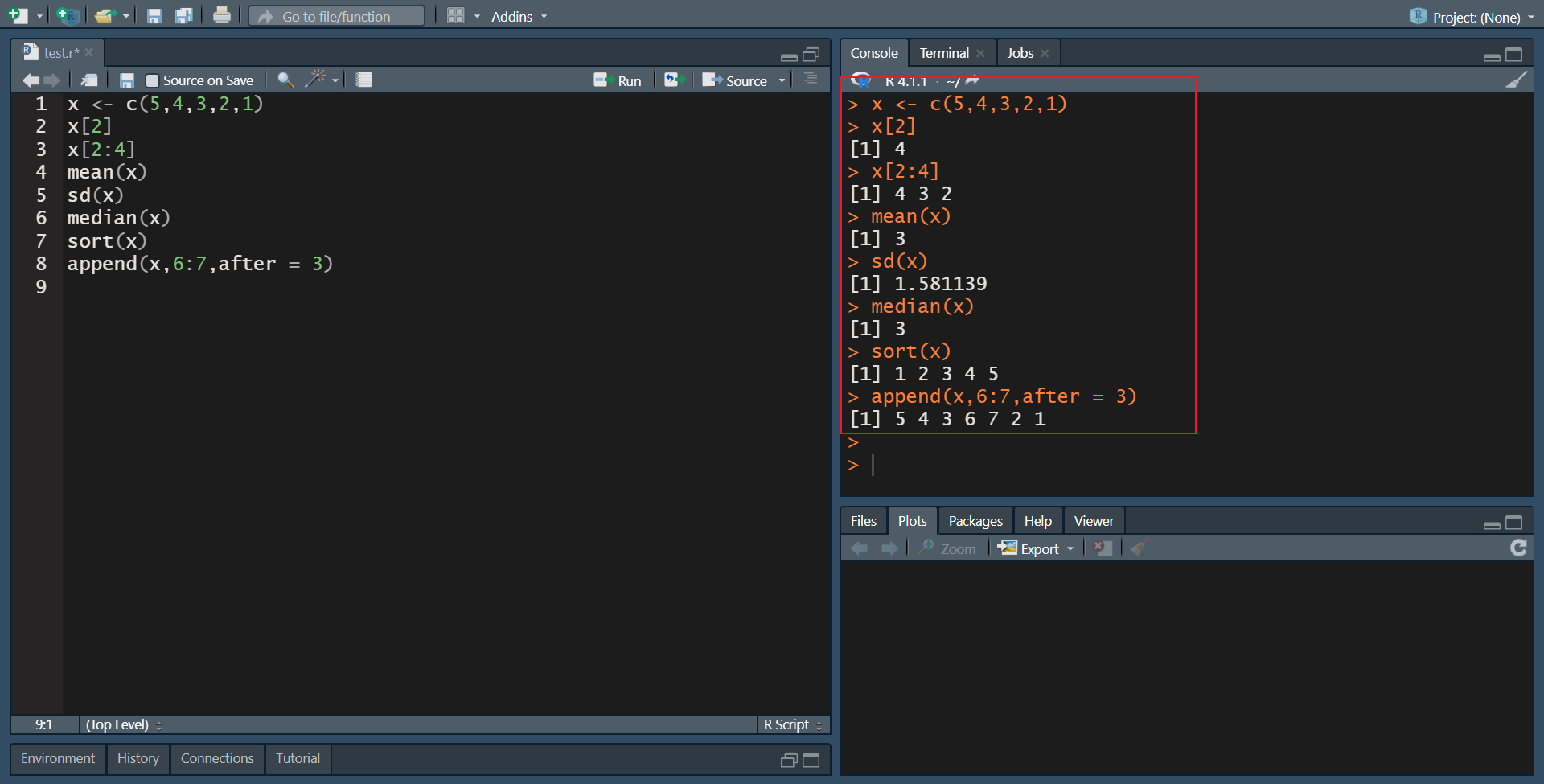
Task: Click the Find/Replace magnifier icon
Action: (285, 80)
